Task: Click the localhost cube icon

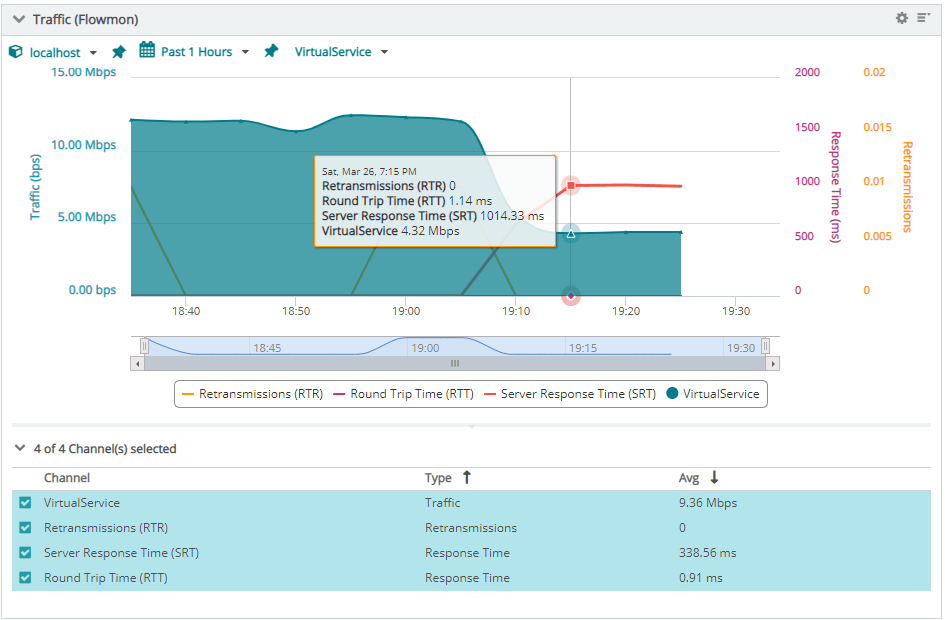Action: [15, 52]
